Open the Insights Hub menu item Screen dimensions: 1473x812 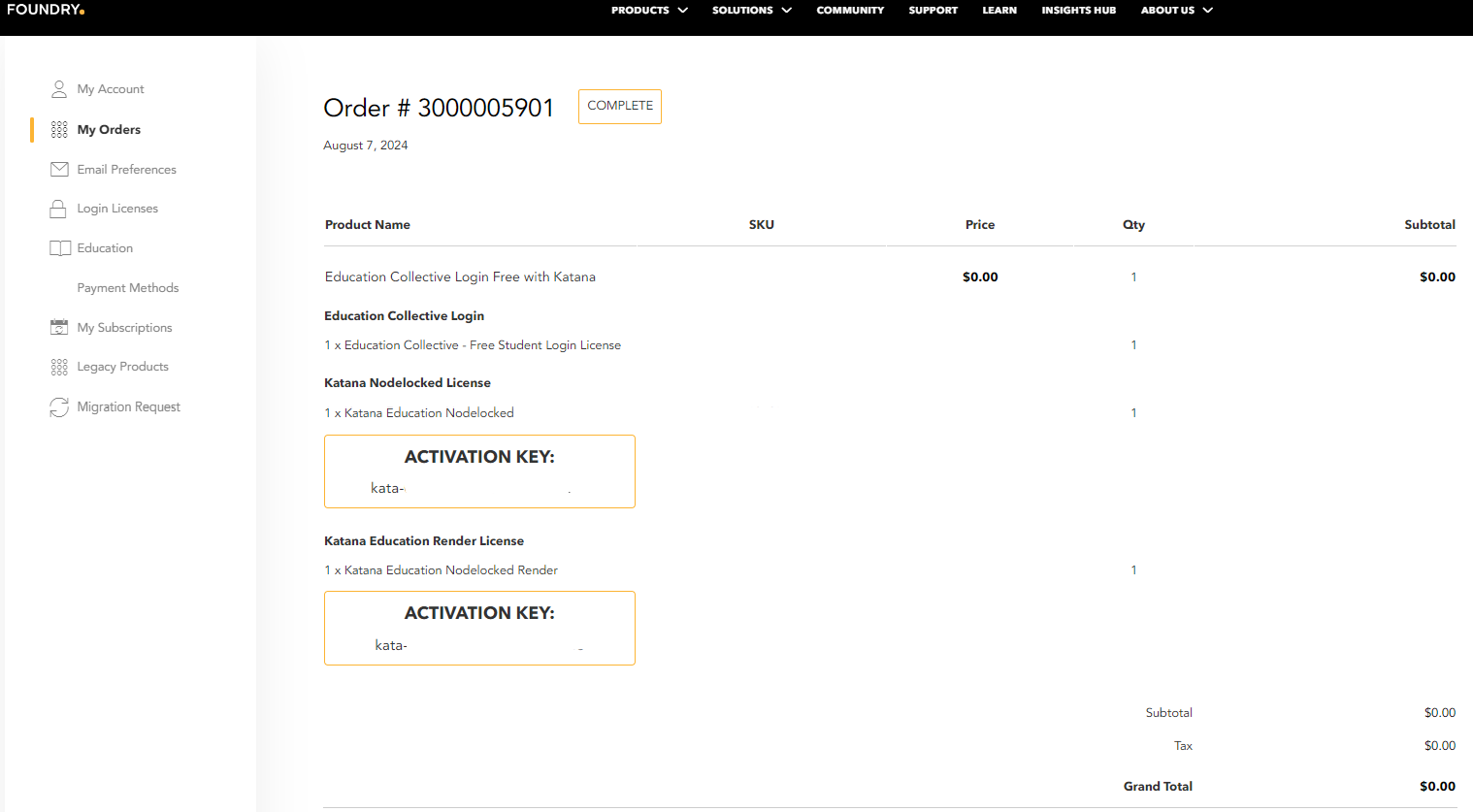[x=1078, y=11]
